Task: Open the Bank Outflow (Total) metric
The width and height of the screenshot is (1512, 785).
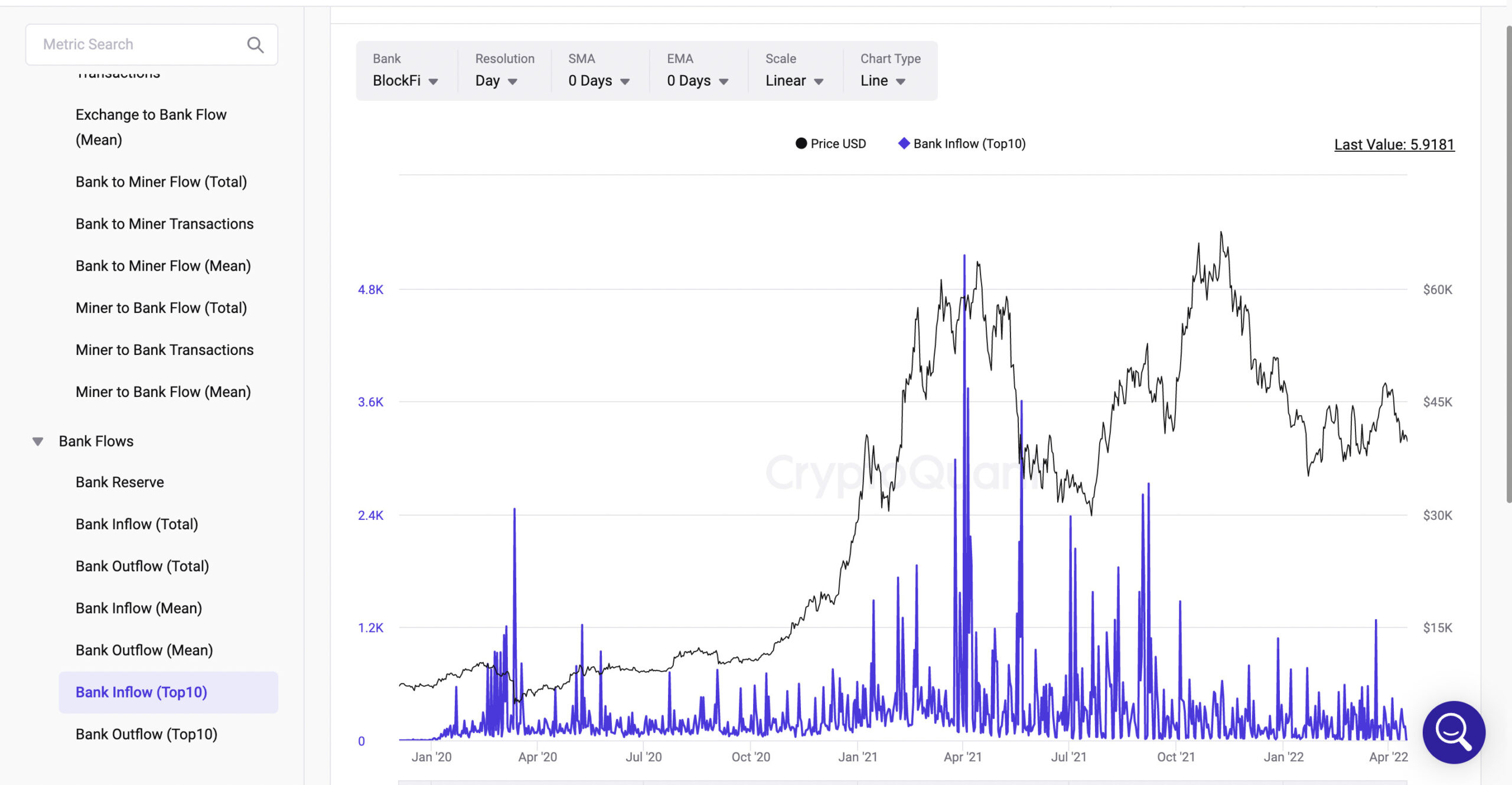Action: click(x=142, y=566)
